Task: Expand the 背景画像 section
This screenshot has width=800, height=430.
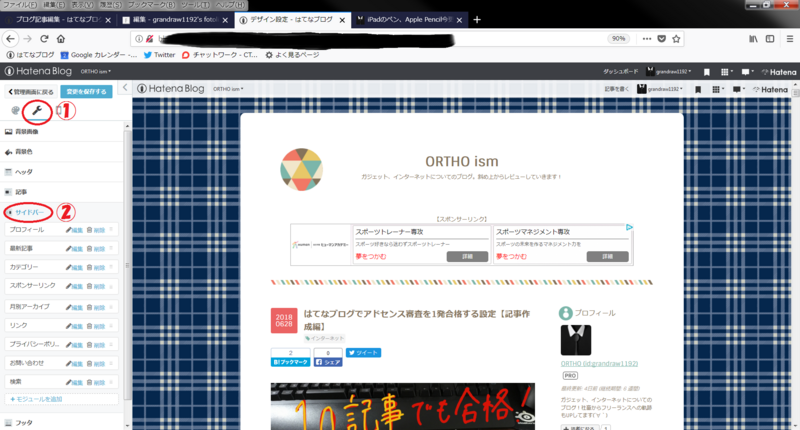Action: (x=62, y=132)
